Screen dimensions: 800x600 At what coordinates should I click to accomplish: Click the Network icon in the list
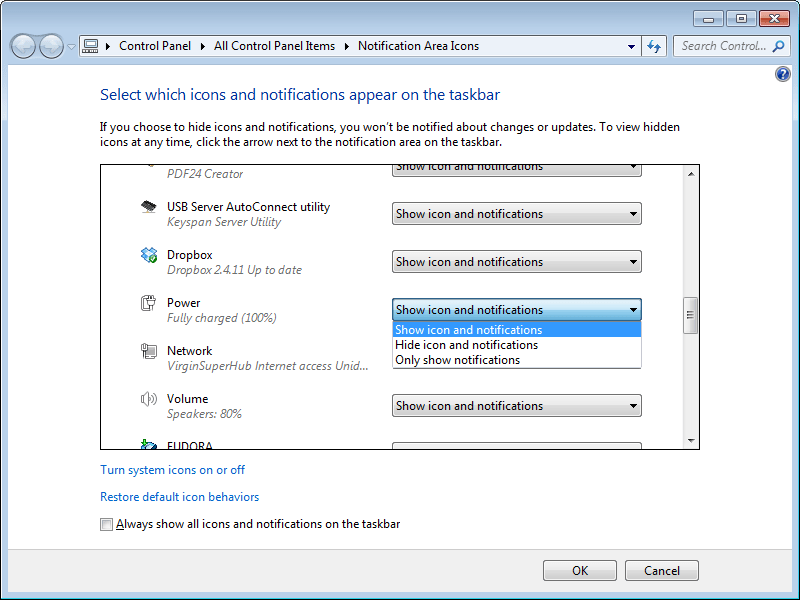(x=148, y=351)
